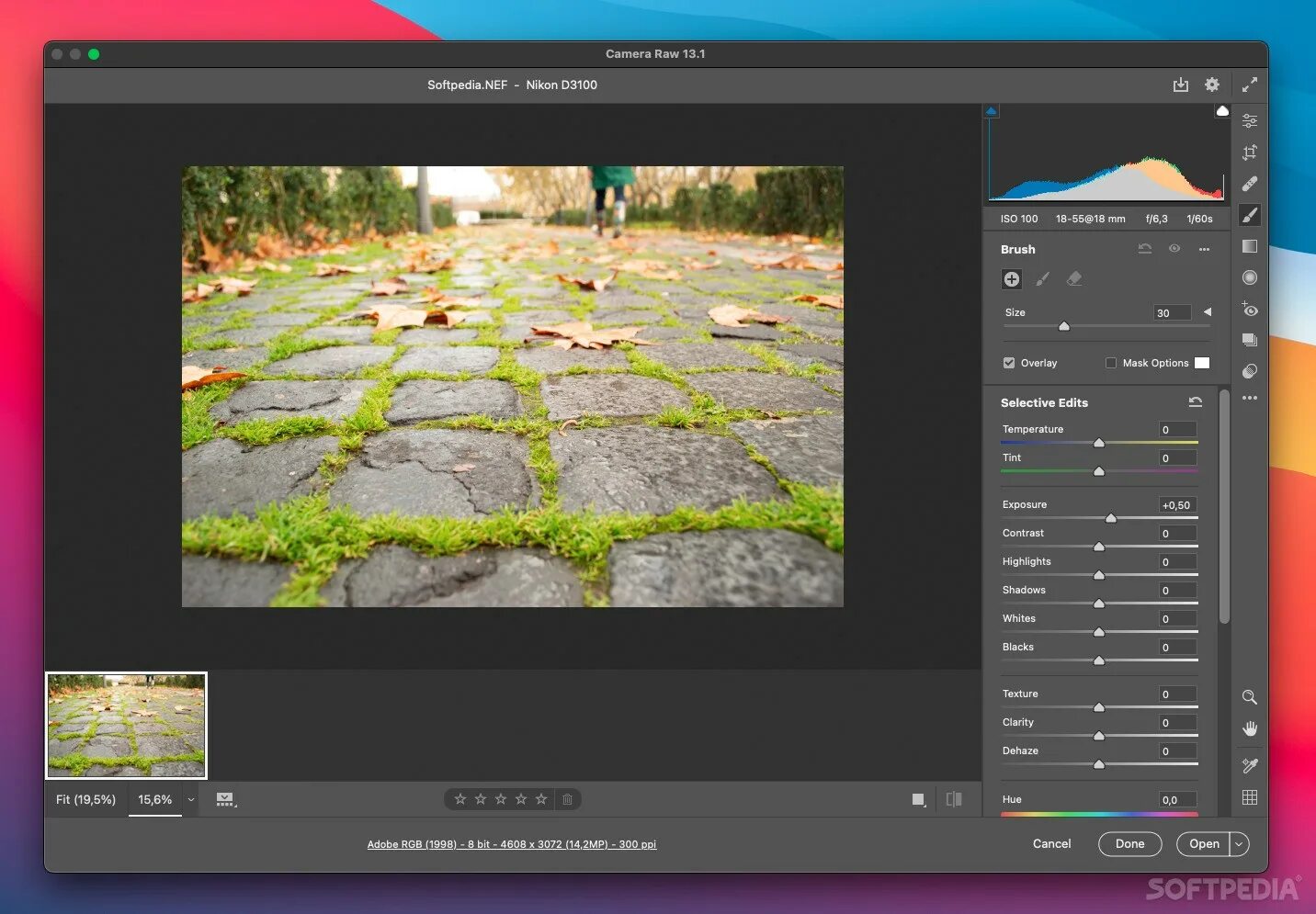Expand the brush Size disclosure triangle
Viewport: 1316px width, 914px height.
pyautogui.click(x=1208, y=312)
